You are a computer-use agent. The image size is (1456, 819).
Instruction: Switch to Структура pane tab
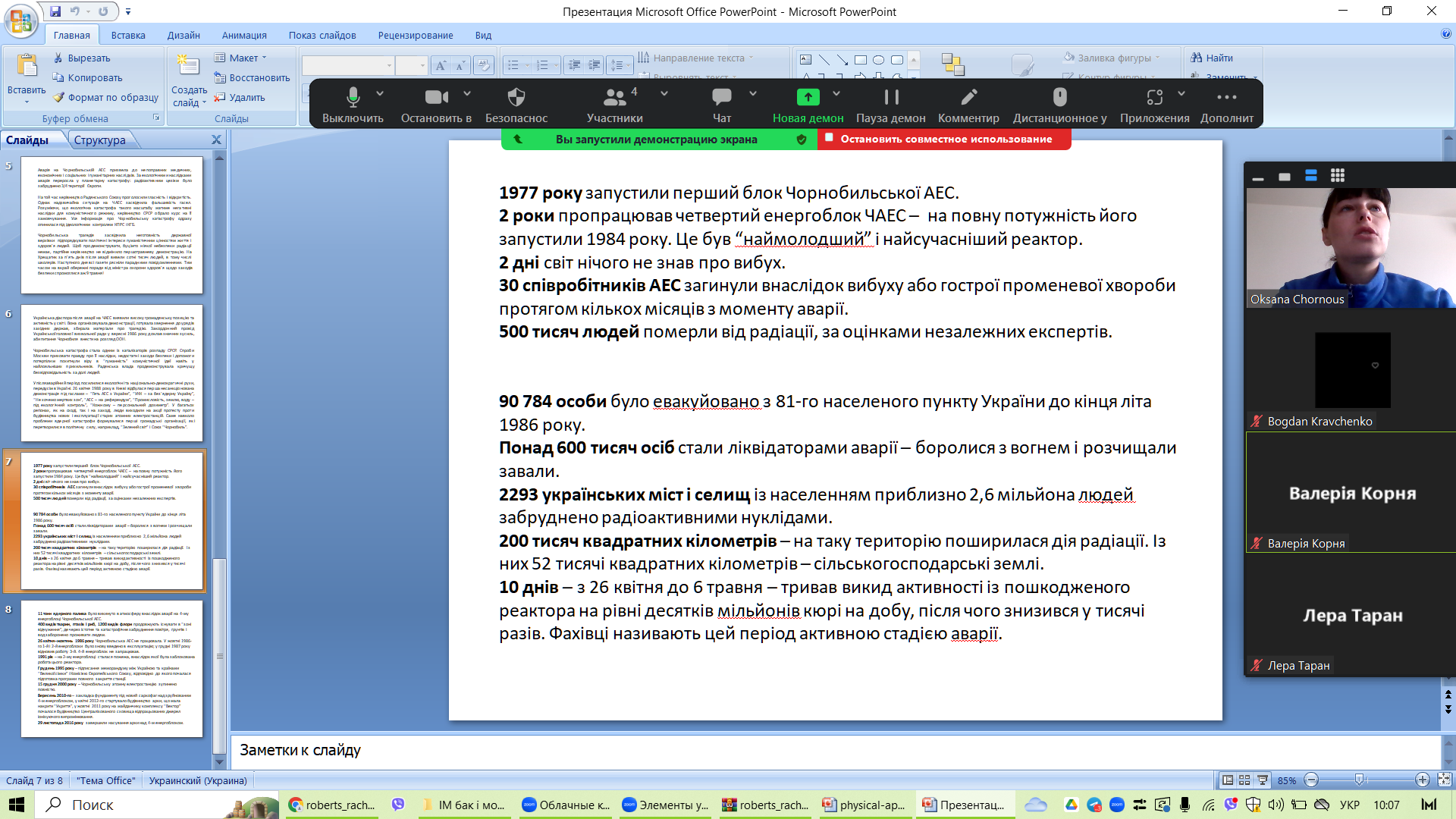[100, 140]
